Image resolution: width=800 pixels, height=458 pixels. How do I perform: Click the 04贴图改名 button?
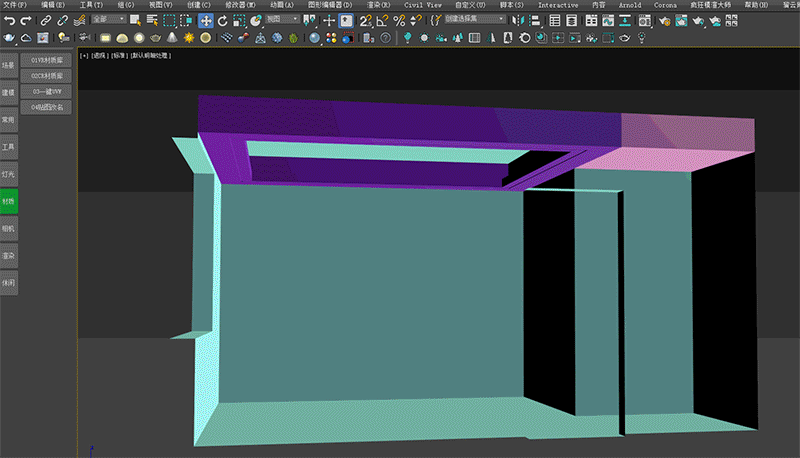[46, 106]
